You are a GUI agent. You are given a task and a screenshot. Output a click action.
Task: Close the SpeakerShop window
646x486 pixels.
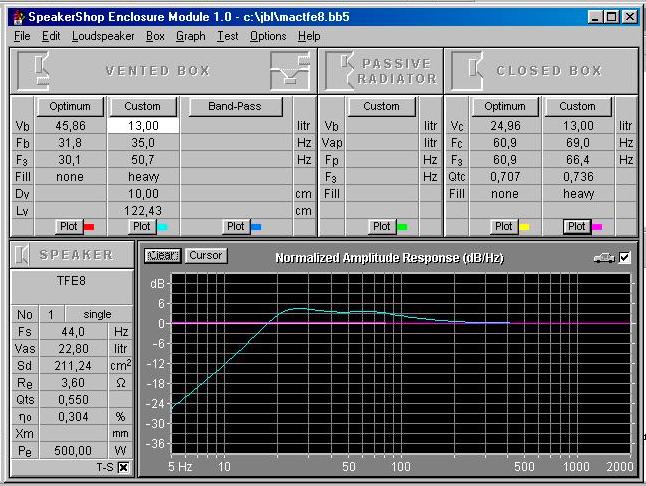click(x=630, y=17)
